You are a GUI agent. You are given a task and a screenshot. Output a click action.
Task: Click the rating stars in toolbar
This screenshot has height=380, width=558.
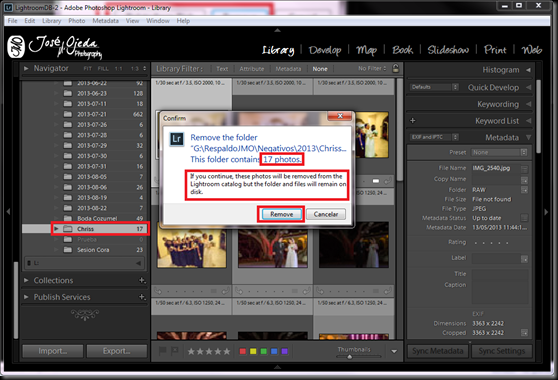209,352
